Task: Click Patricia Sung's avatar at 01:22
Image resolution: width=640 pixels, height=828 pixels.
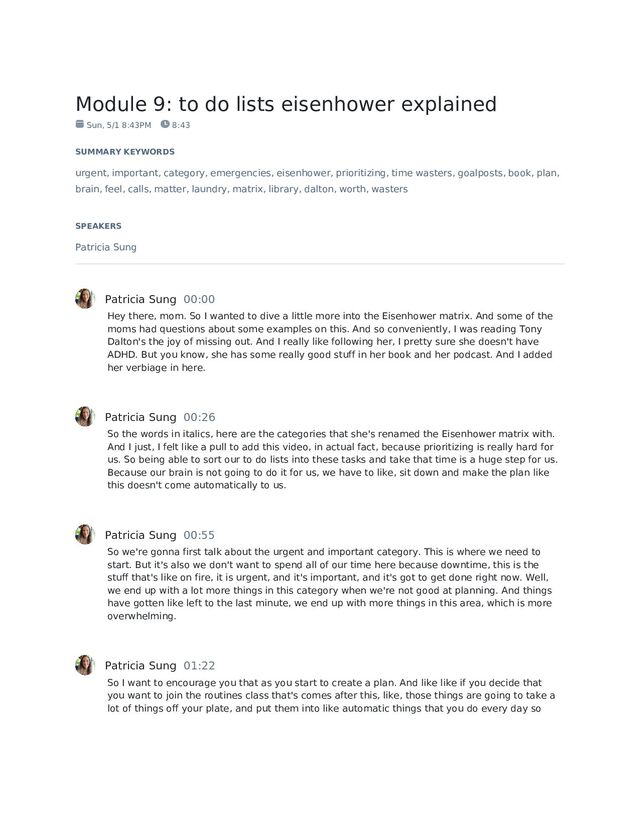Action: pyautogui.click(x=84, y=665)
